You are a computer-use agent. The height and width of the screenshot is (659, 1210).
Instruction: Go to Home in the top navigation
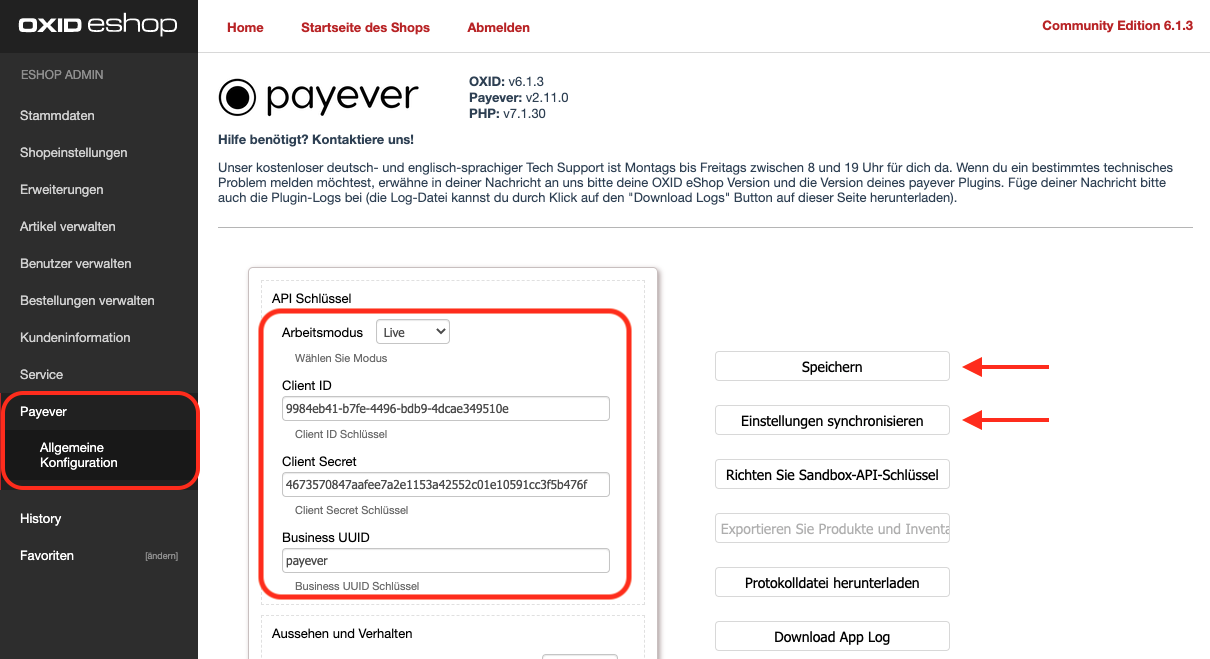[245, 27]
